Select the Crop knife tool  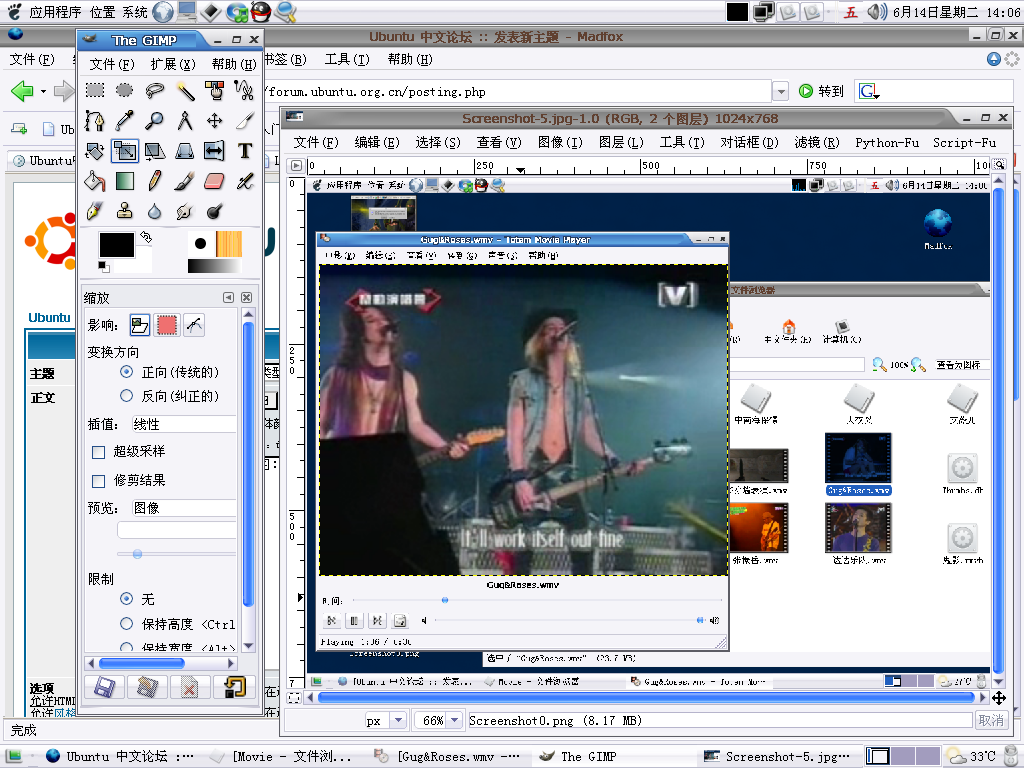[244, 121]
